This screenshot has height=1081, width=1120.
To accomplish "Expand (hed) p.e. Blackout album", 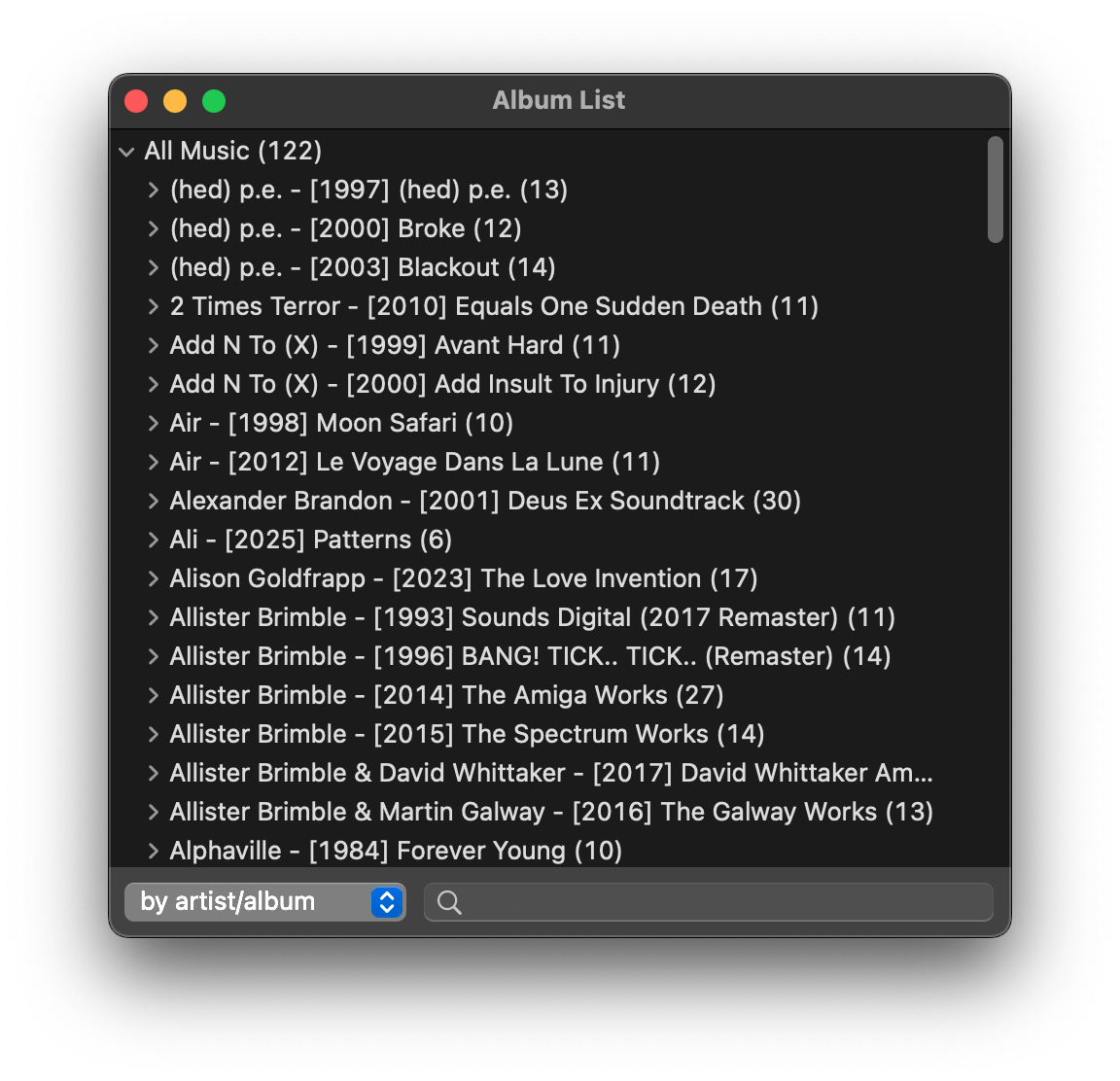I will point(153,267).
